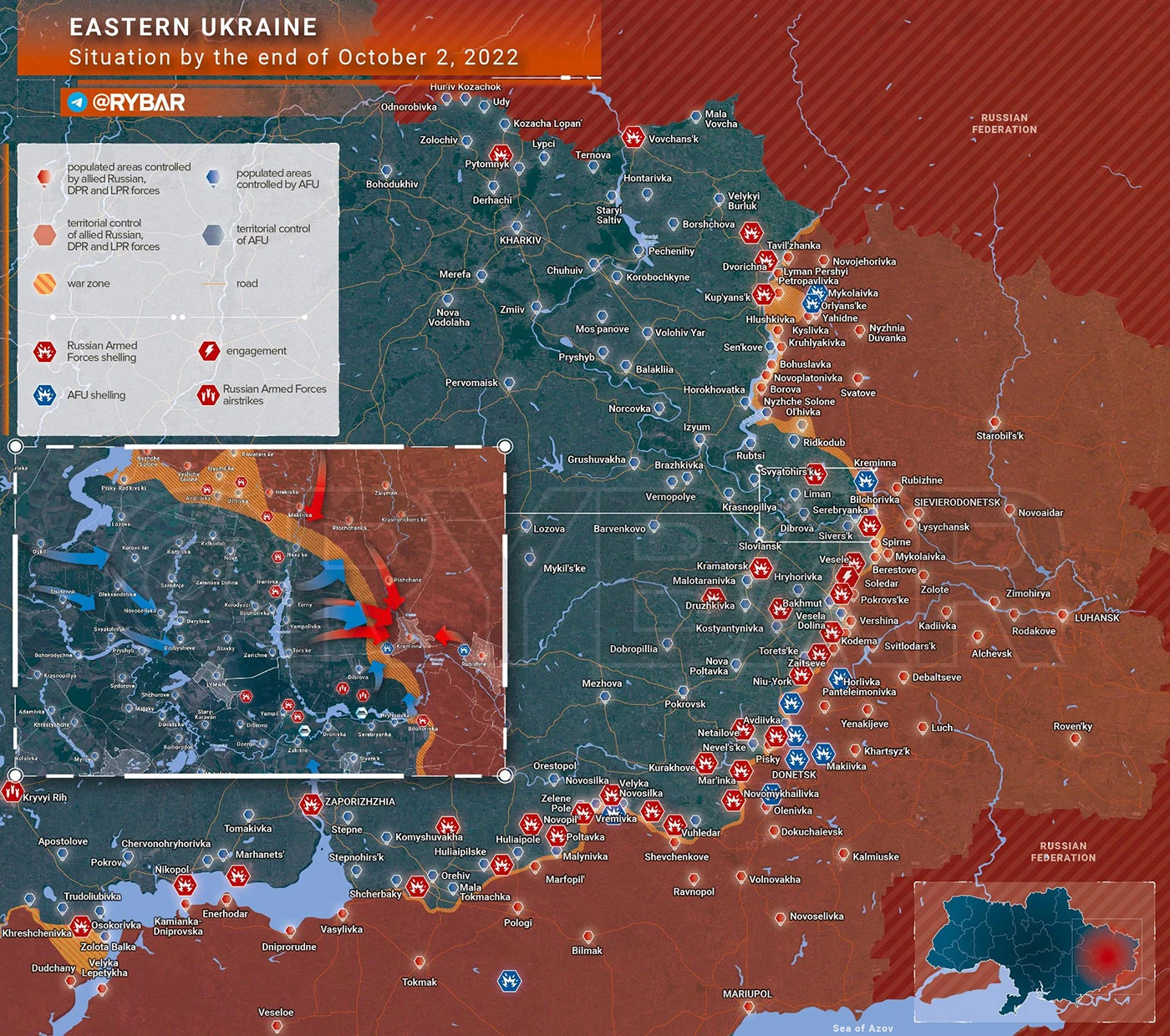Click the blue AFU shelling icon at Kreminna

(865, 480)
